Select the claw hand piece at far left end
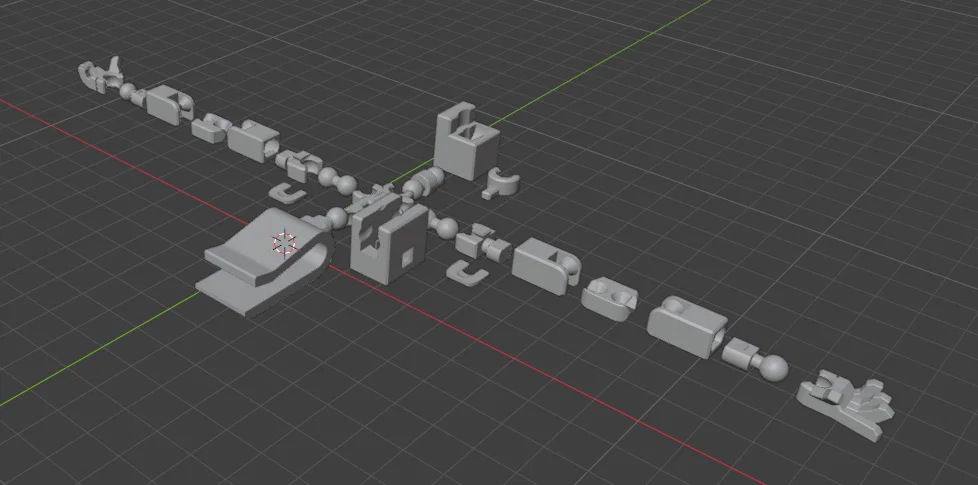 point(99,74)
